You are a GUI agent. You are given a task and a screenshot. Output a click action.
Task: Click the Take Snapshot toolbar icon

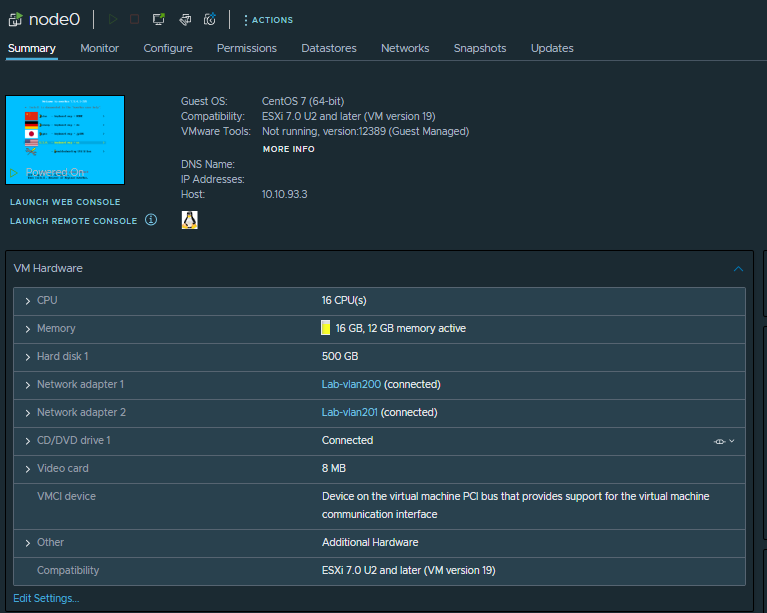210,19
